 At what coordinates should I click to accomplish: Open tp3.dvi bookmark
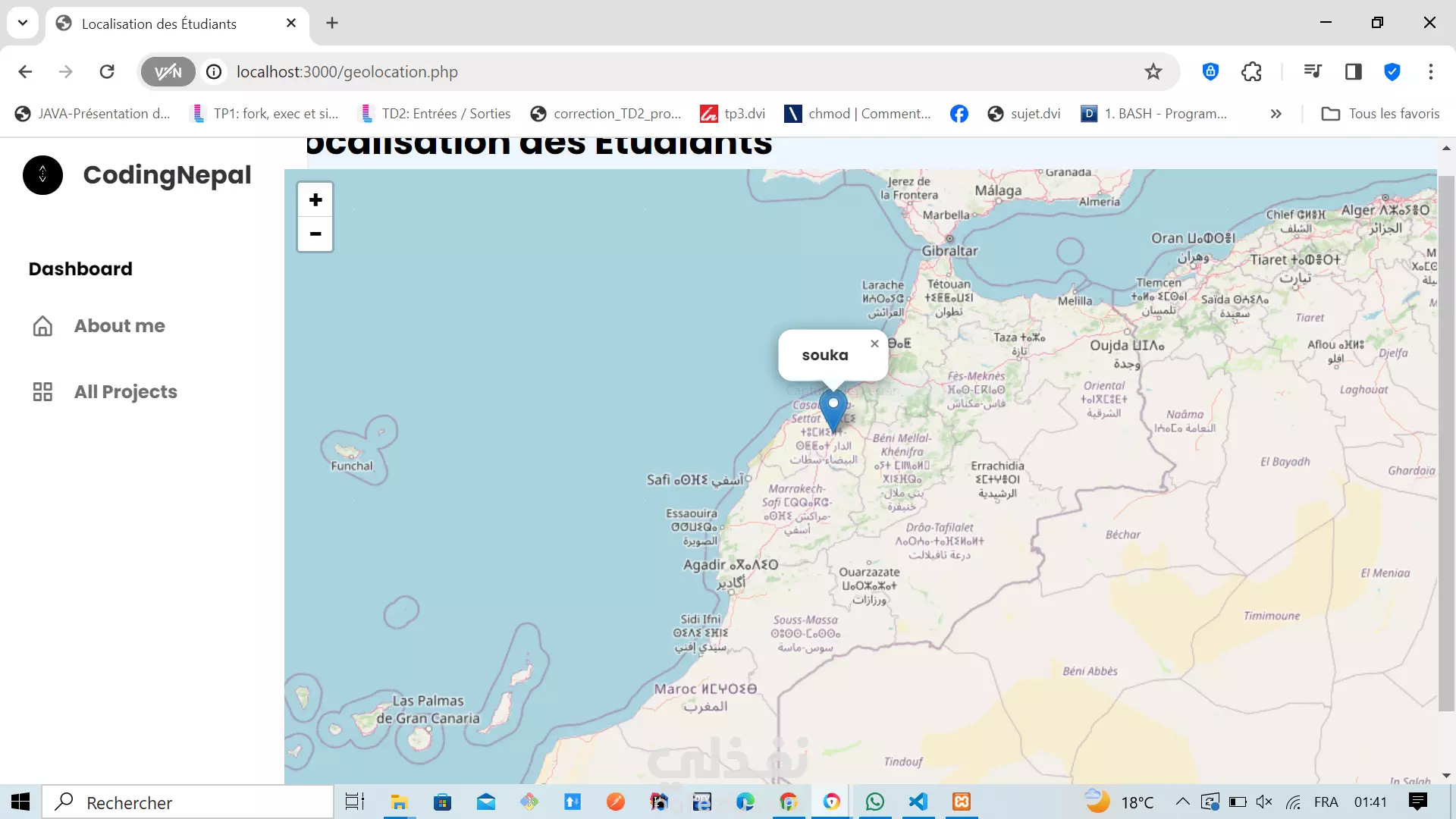(733, 114)
